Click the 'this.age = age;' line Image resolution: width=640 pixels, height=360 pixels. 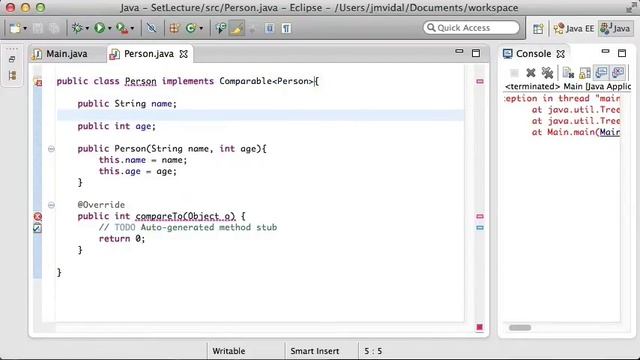(138, 171)
